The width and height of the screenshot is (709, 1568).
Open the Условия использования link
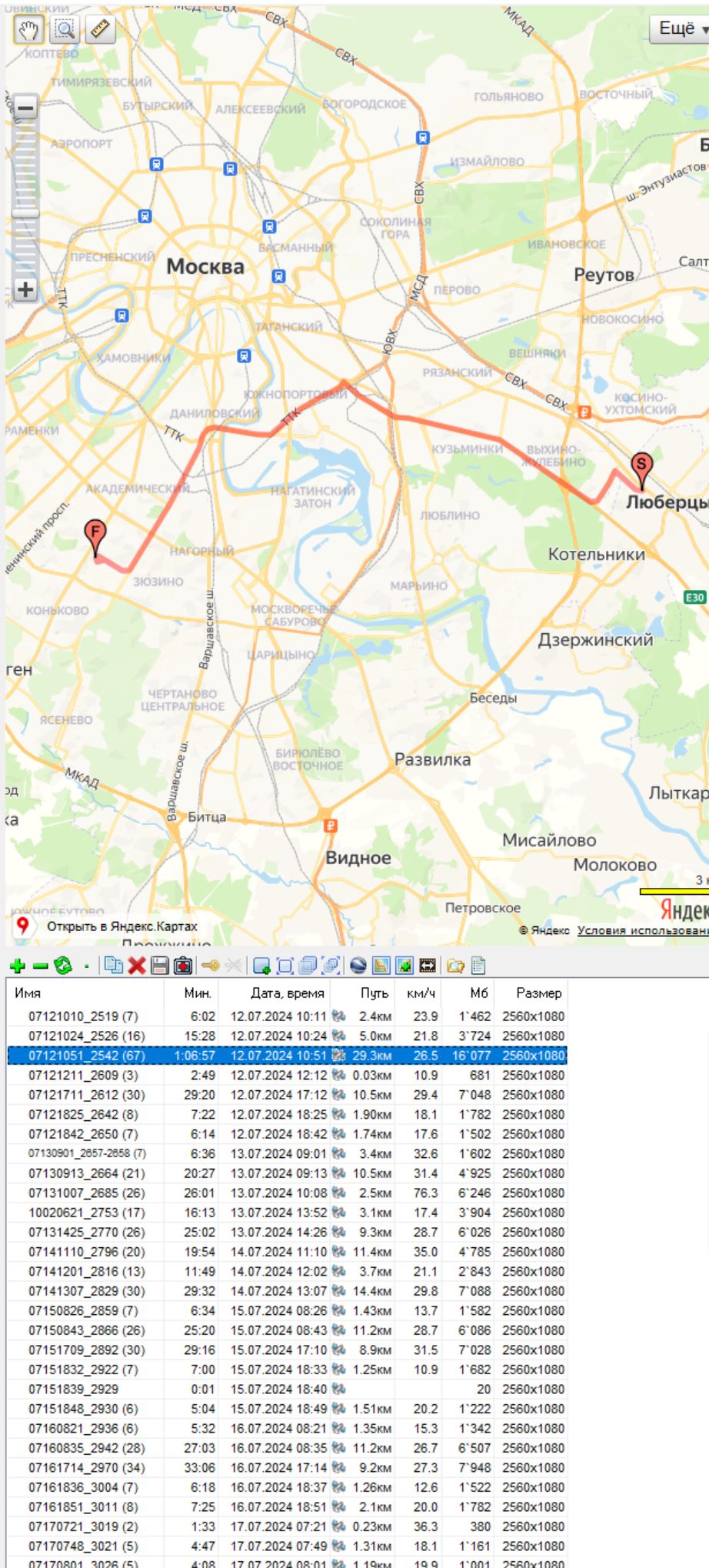(642, 931)
